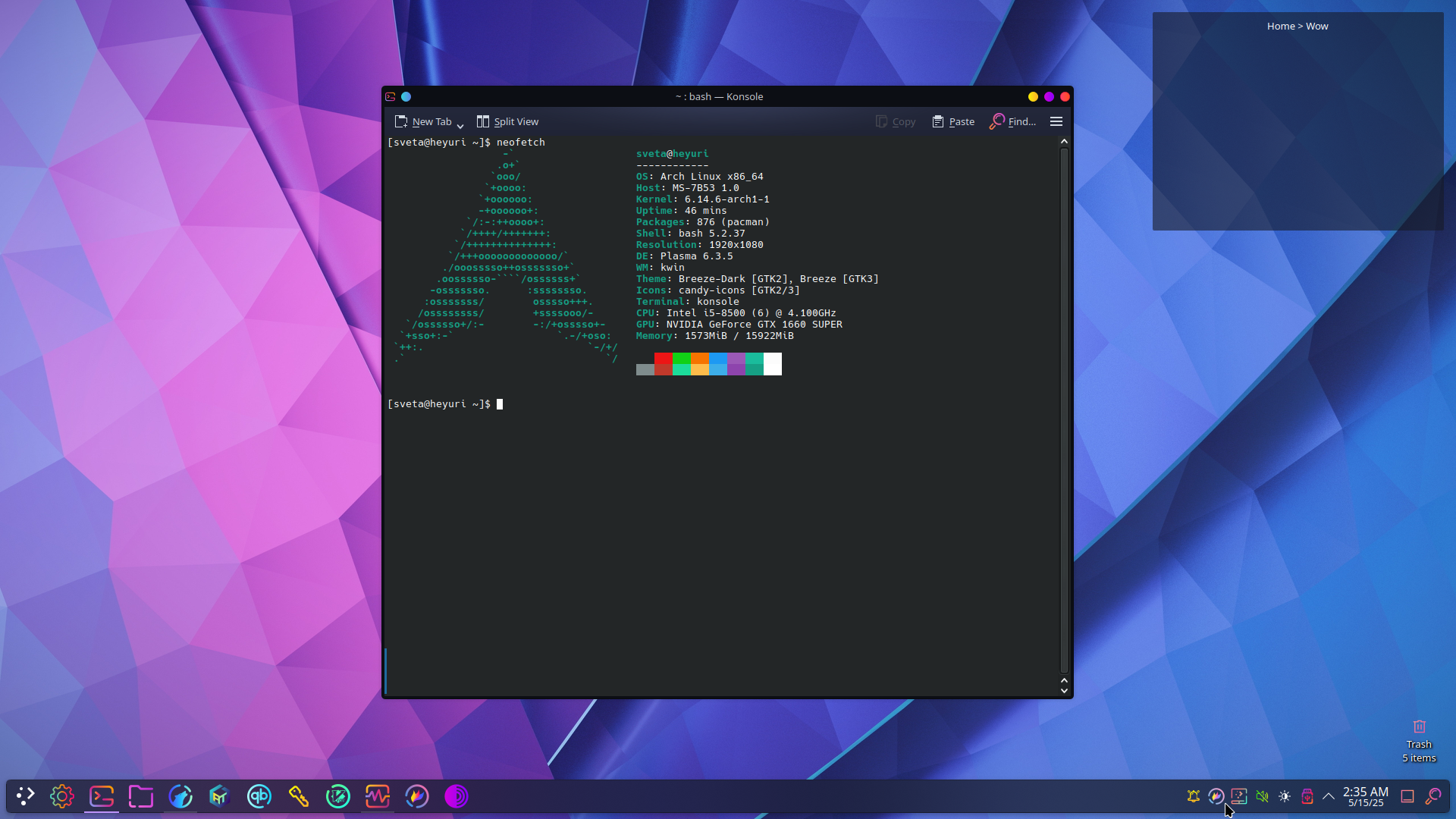
Task: Toggle the blue pin dot in Konsole titlebar
Action: [x=406, y=96]
